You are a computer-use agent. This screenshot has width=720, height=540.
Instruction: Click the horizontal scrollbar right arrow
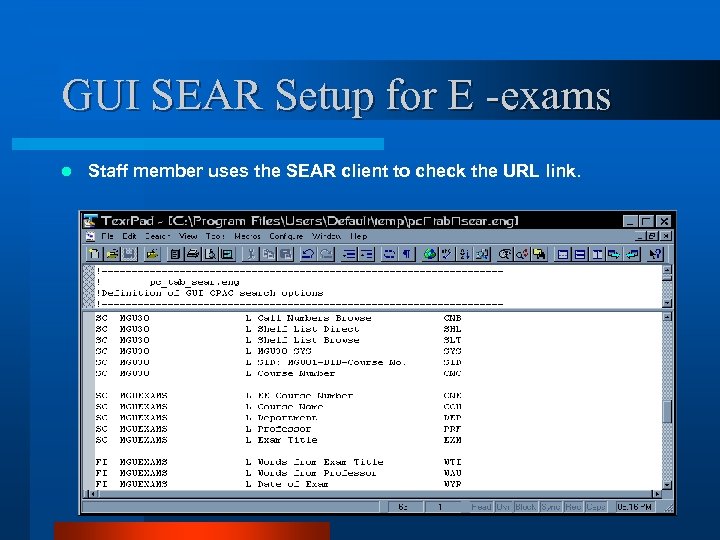[x=657, y=494]
